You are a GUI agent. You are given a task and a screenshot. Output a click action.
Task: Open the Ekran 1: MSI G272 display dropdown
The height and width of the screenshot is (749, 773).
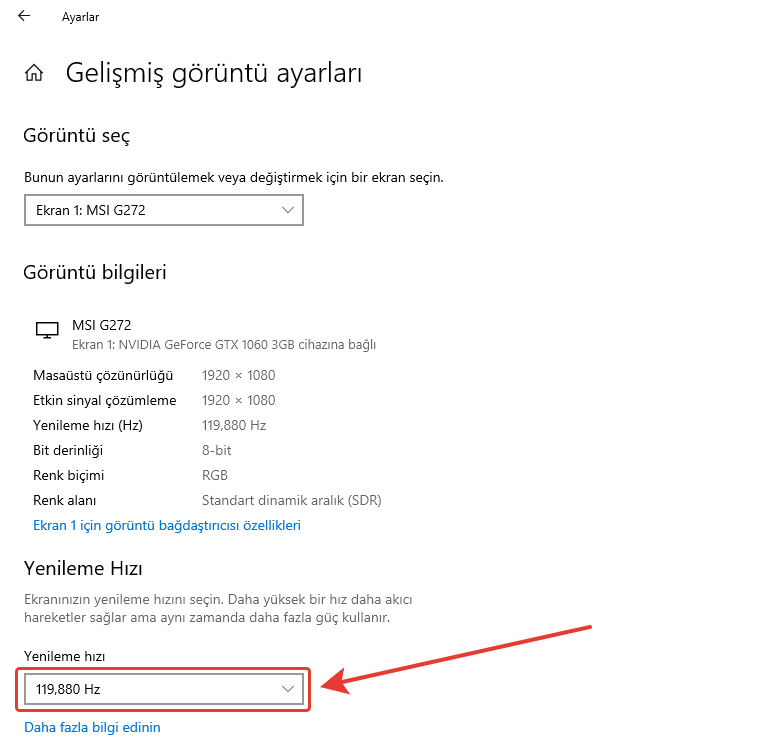click(x=163, y=210)
